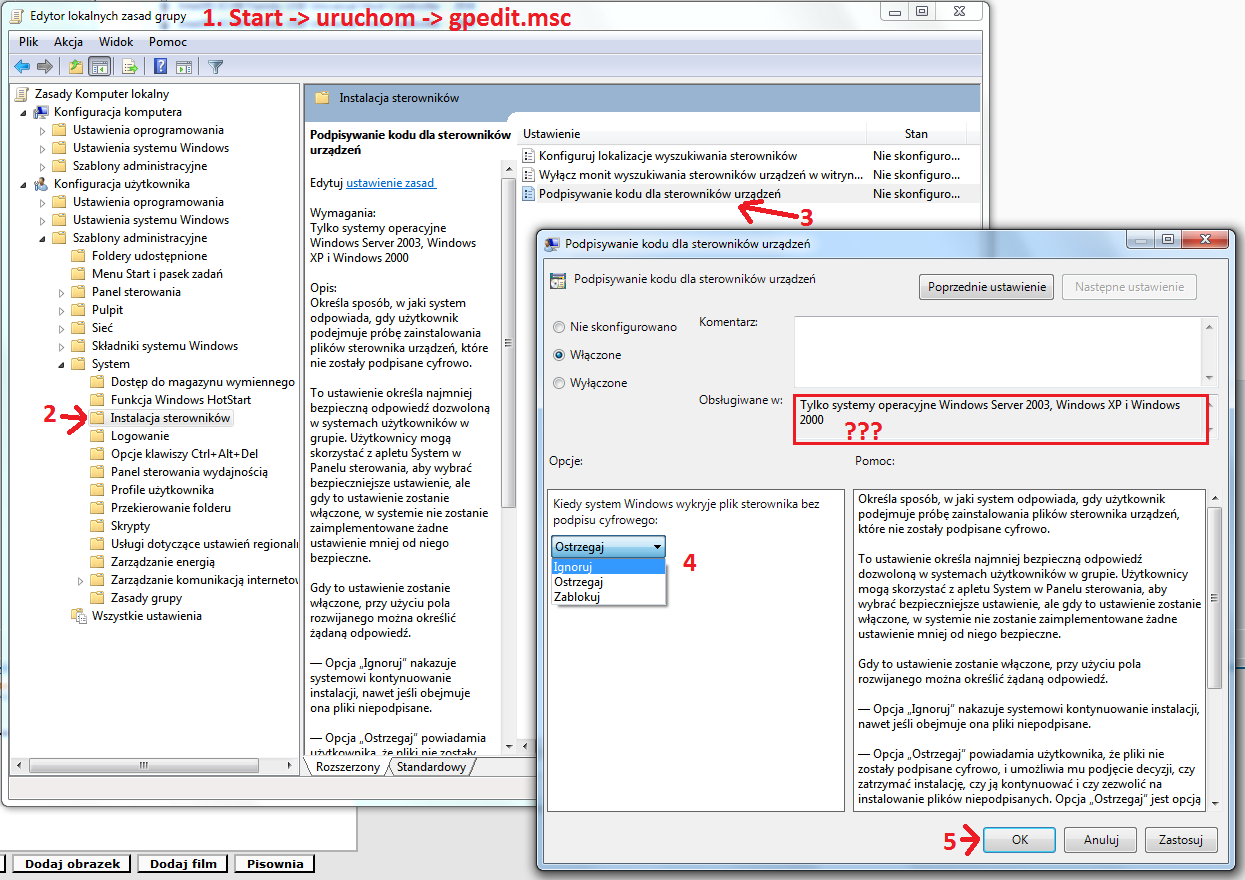Click the Skrypty folder icon
Screen dimensions: 1245x880
[97, 526]
